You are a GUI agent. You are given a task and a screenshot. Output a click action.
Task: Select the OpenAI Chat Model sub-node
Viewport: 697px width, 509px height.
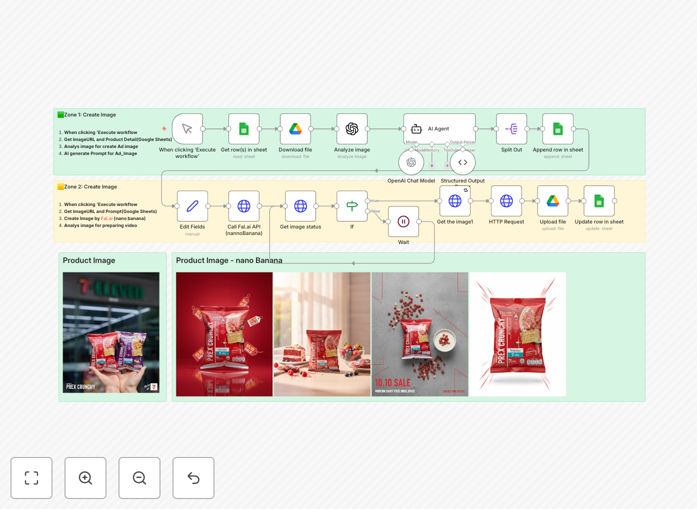(x=411, y=162)
